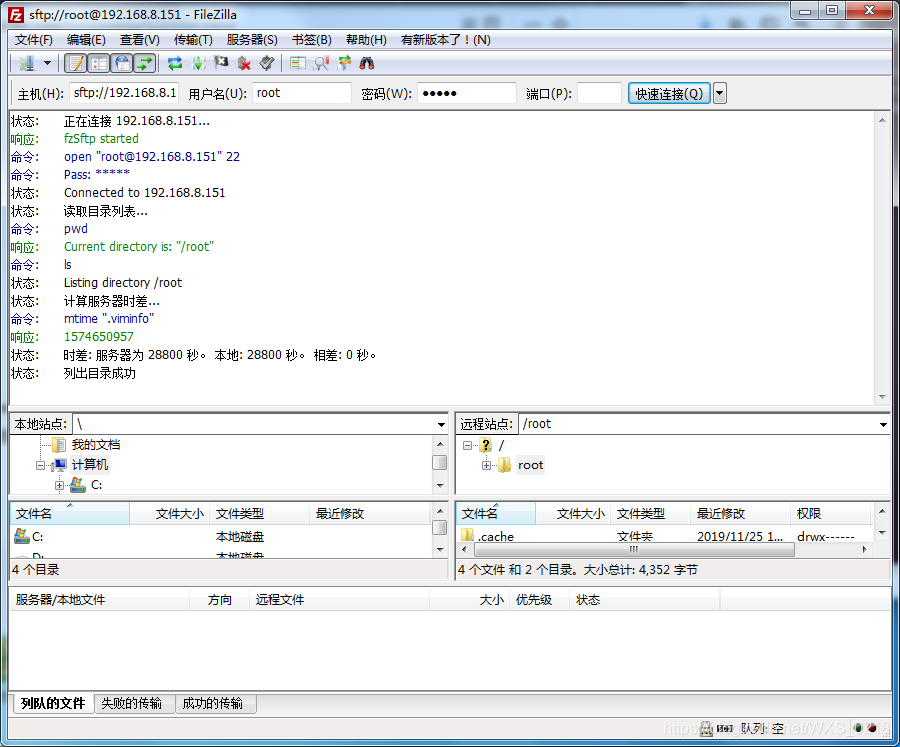Click the 远程文件 queue column header
Viewport: 900px width, 747px height.
[339, 600]
